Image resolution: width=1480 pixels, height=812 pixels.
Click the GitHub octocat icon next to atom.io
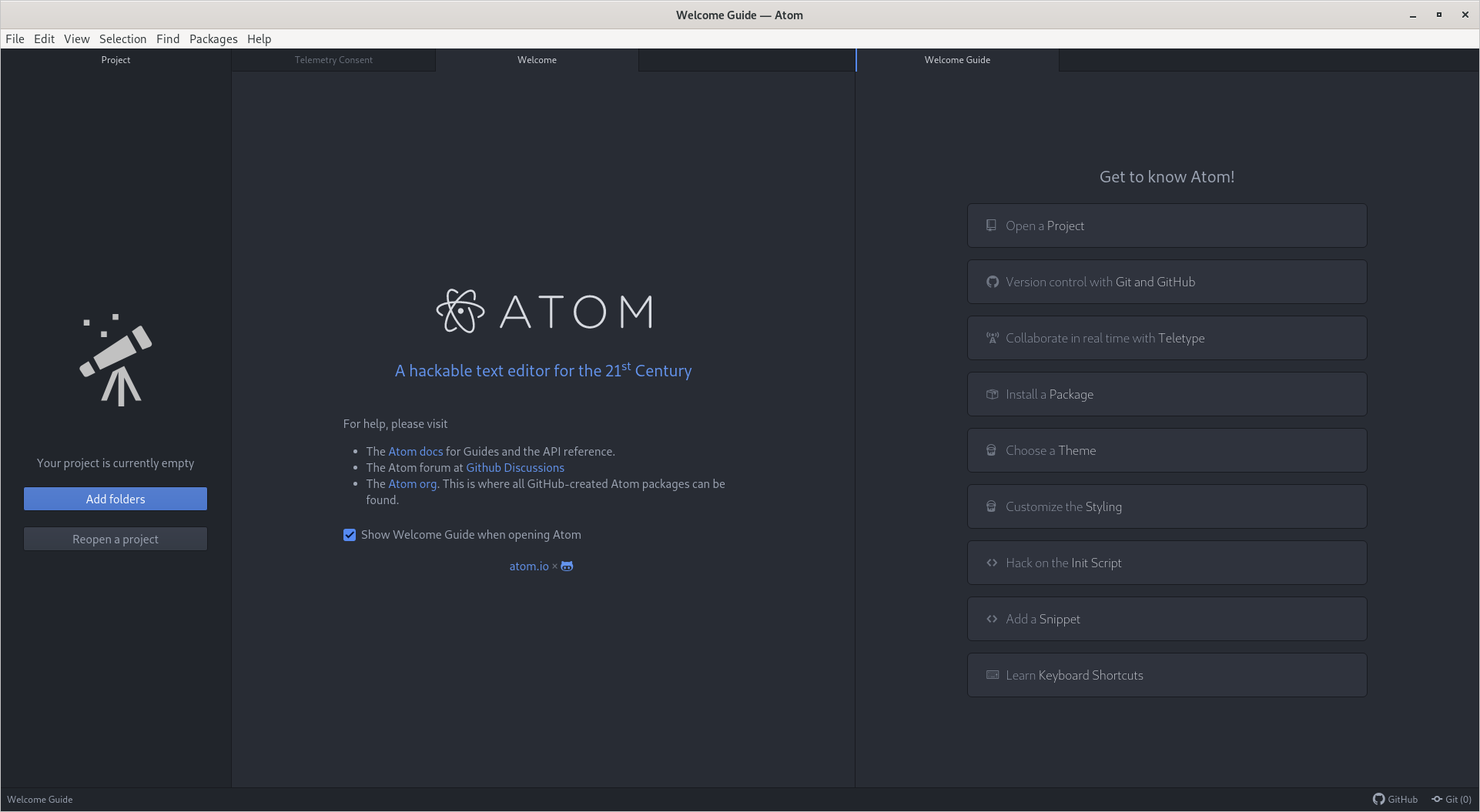coord(567,566)
